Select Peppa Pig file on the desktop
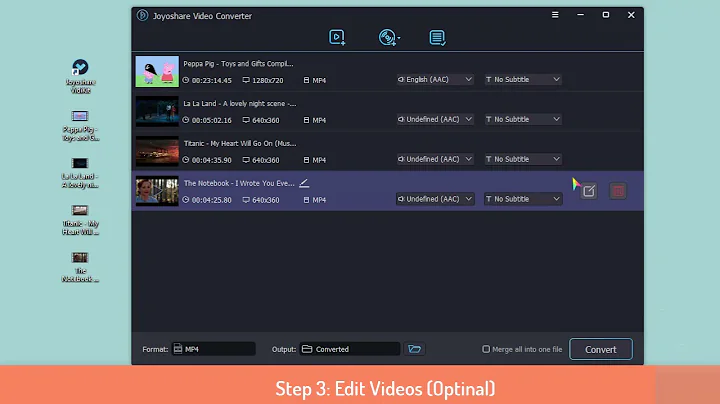This screenshot has width=720, height=404. (80, 125)
